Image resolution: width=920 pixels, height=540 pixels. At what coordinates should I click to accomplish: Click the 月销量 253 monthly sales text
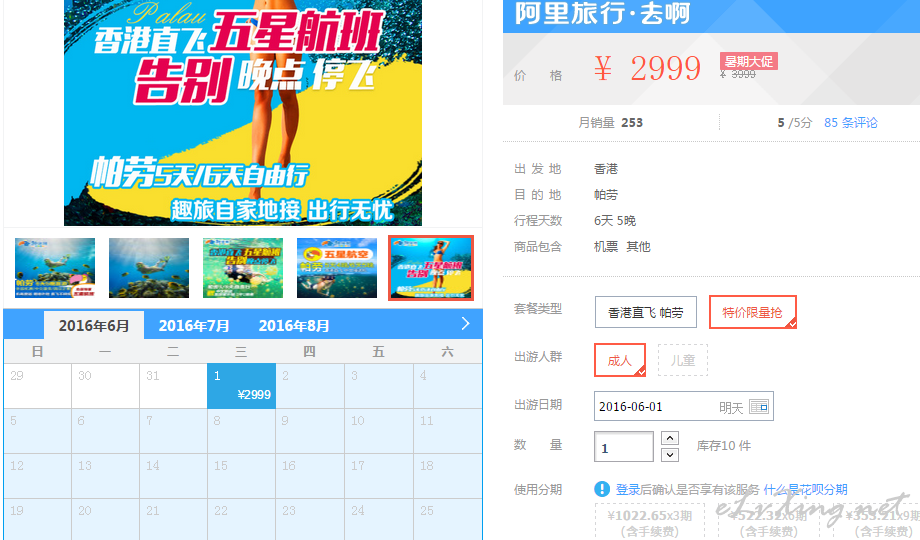tap(610, 123)
